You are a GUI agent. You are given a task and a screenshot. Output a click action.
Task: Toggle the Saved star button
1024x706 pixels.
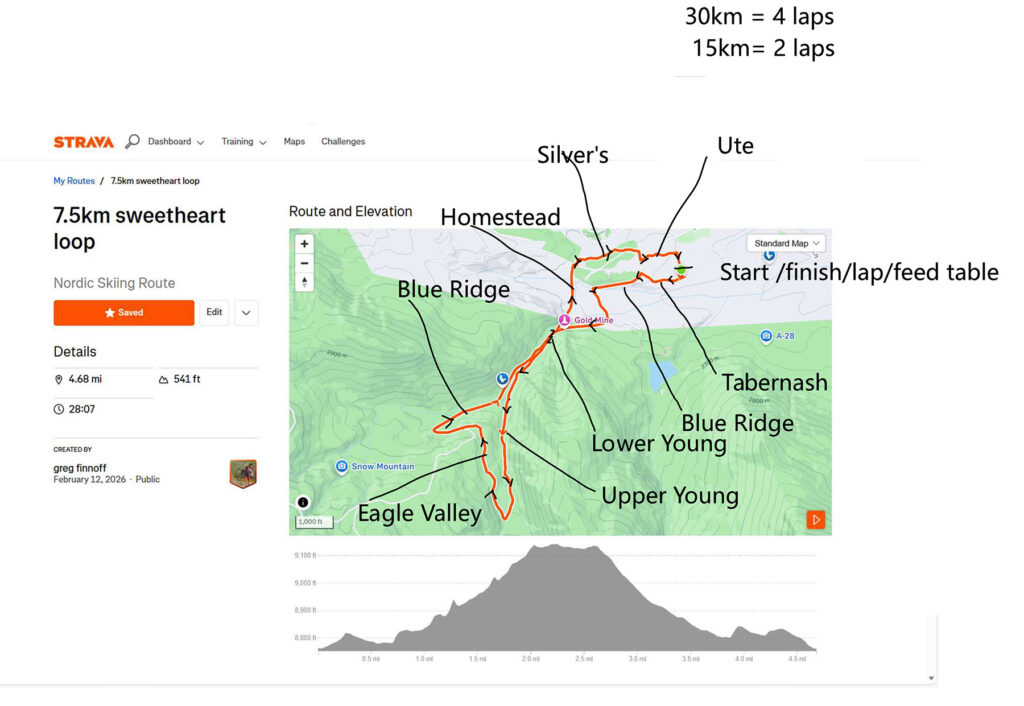coord(124,313)
